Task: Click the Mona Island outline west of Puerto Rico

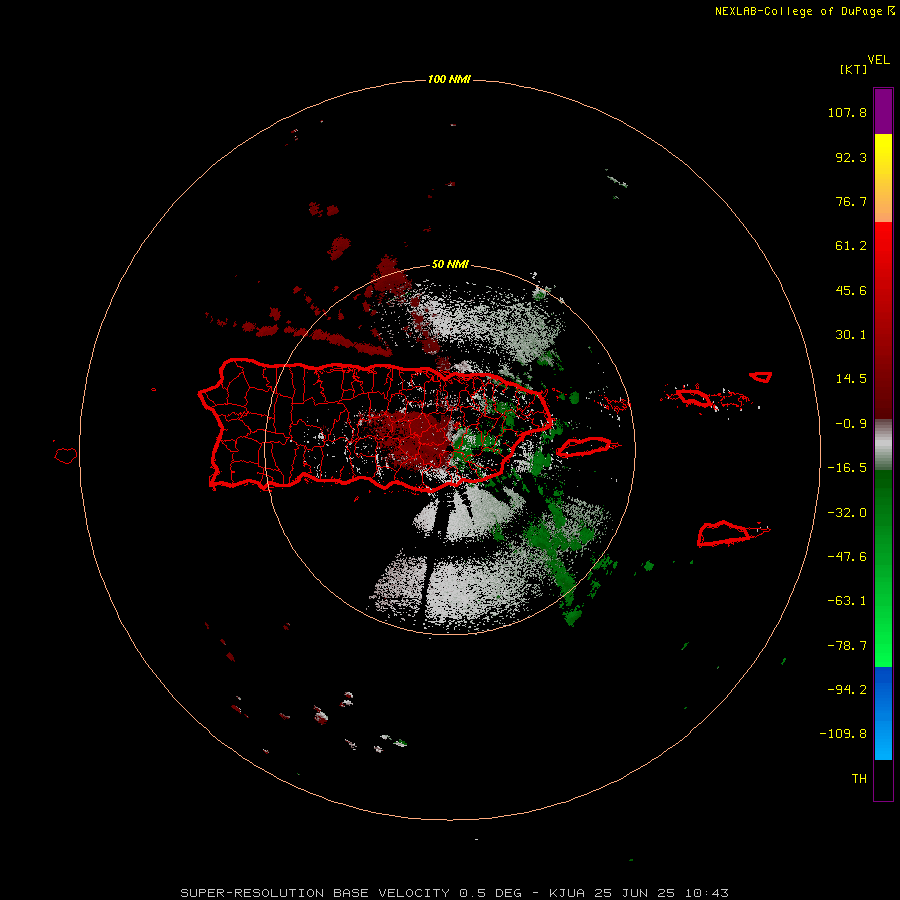Action: pos(66,455)
